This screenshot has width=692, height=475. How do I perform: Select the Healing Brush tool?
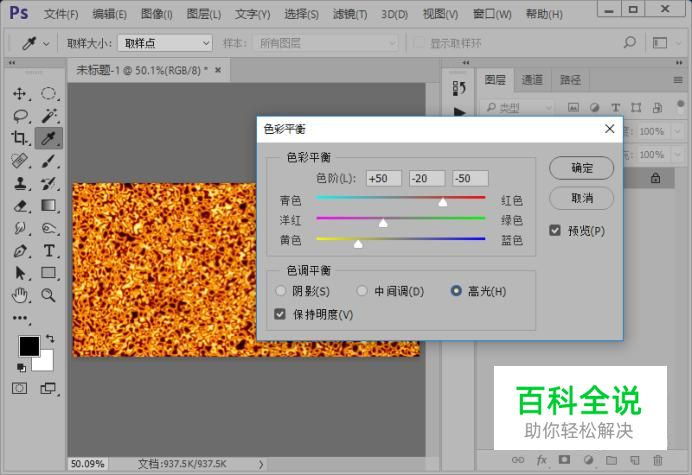pyautogui.click(x=19, y=161)
